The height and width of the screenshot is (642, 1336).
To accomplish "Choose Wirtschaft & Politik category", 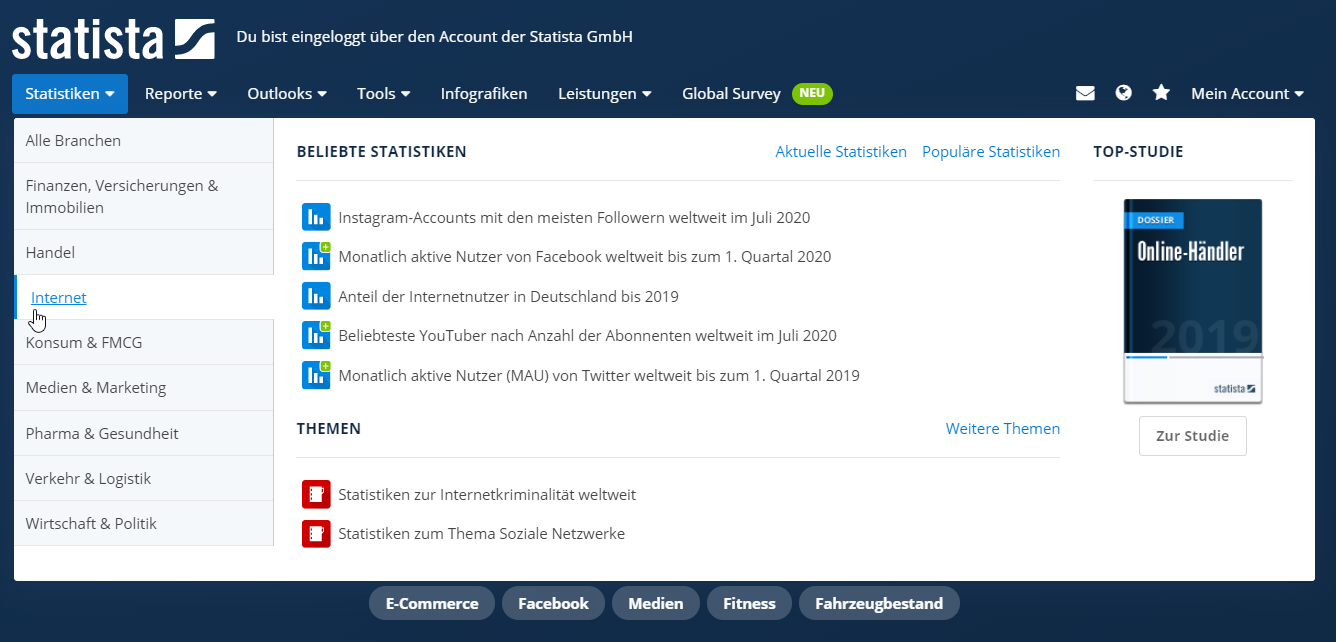I will (x=144, y=523).
